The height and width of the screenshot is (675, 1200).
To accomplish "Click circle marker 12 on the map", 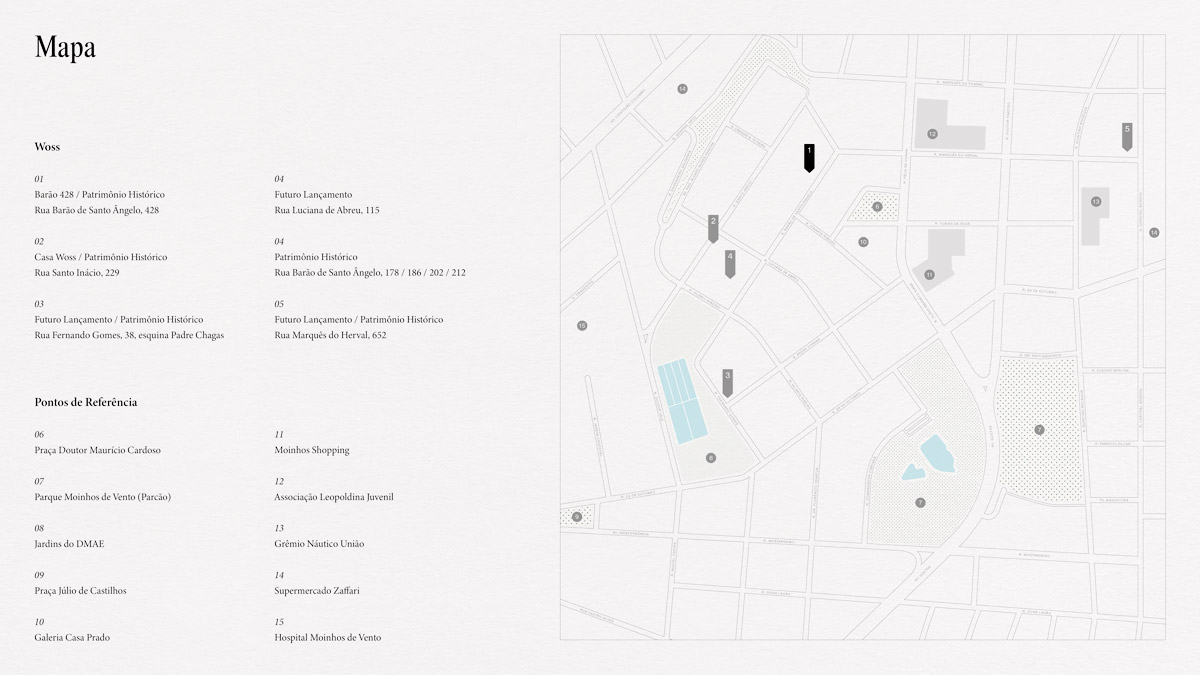I will (x=932, y=133).
